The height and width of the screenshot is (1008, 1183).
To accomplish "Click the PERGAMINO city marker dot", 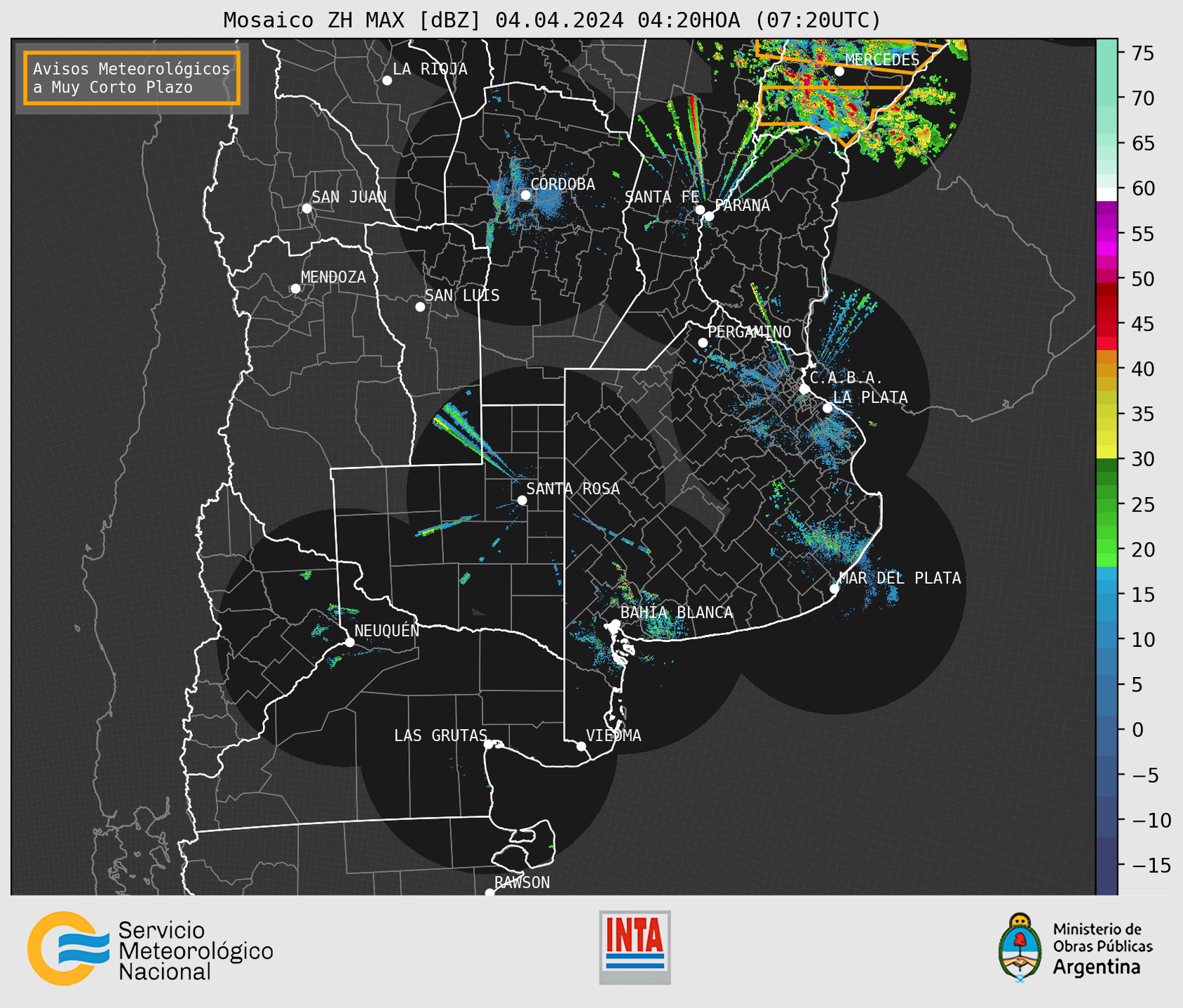I will pos(703,343).
